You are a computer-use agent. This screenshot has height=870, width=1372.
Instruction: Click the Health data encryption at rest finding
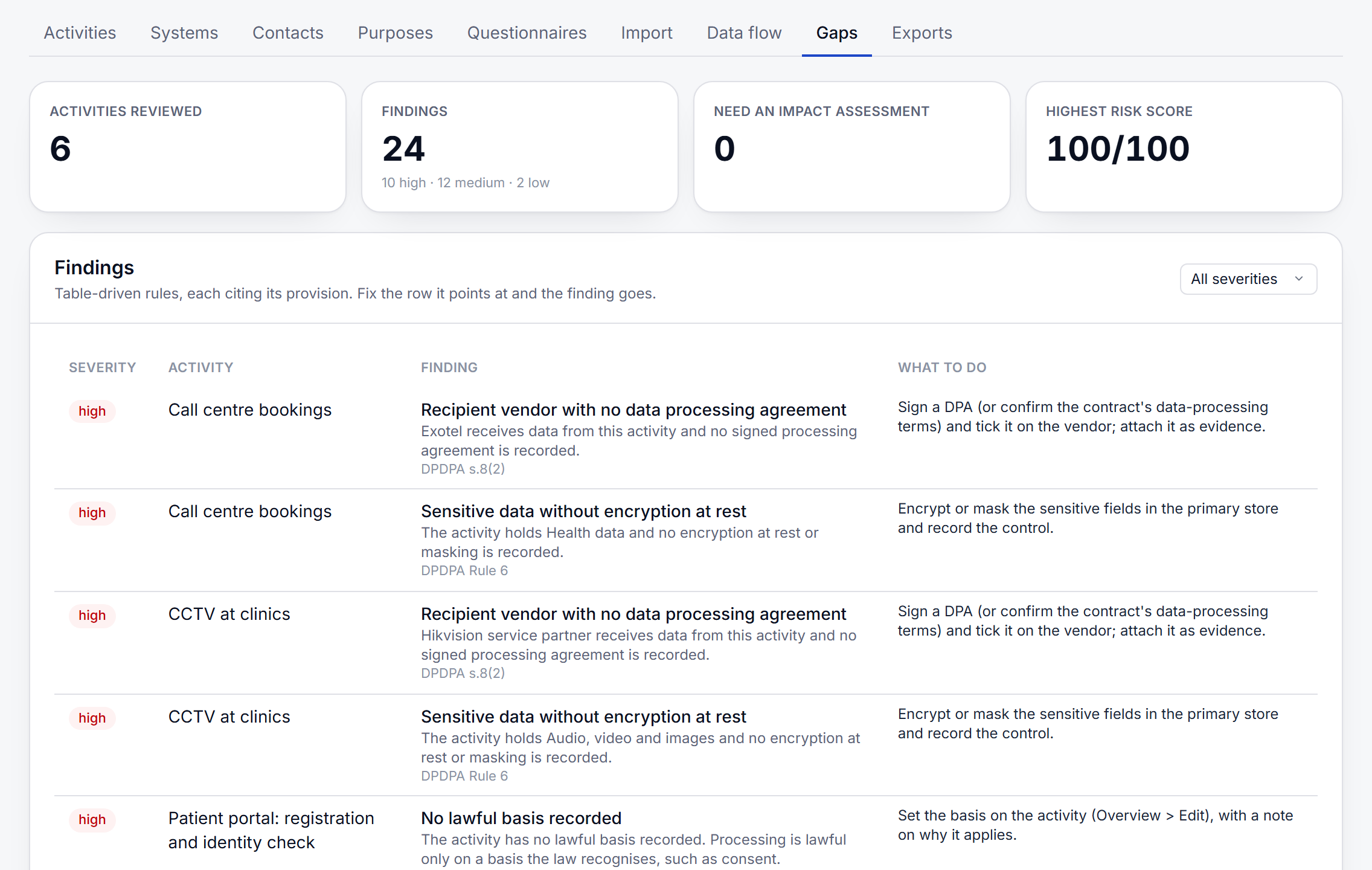pyautogui.click(x=583, y=511)
